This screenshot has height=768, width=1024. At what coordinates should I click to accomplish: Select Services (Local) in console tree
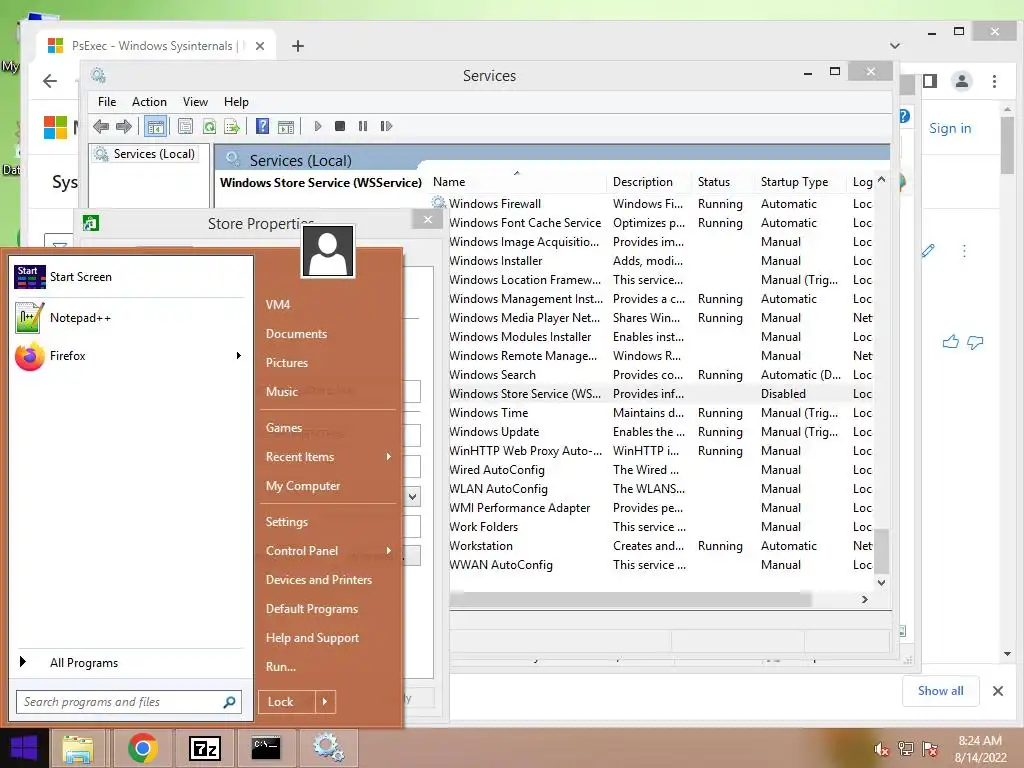click(x=154, y=153)
